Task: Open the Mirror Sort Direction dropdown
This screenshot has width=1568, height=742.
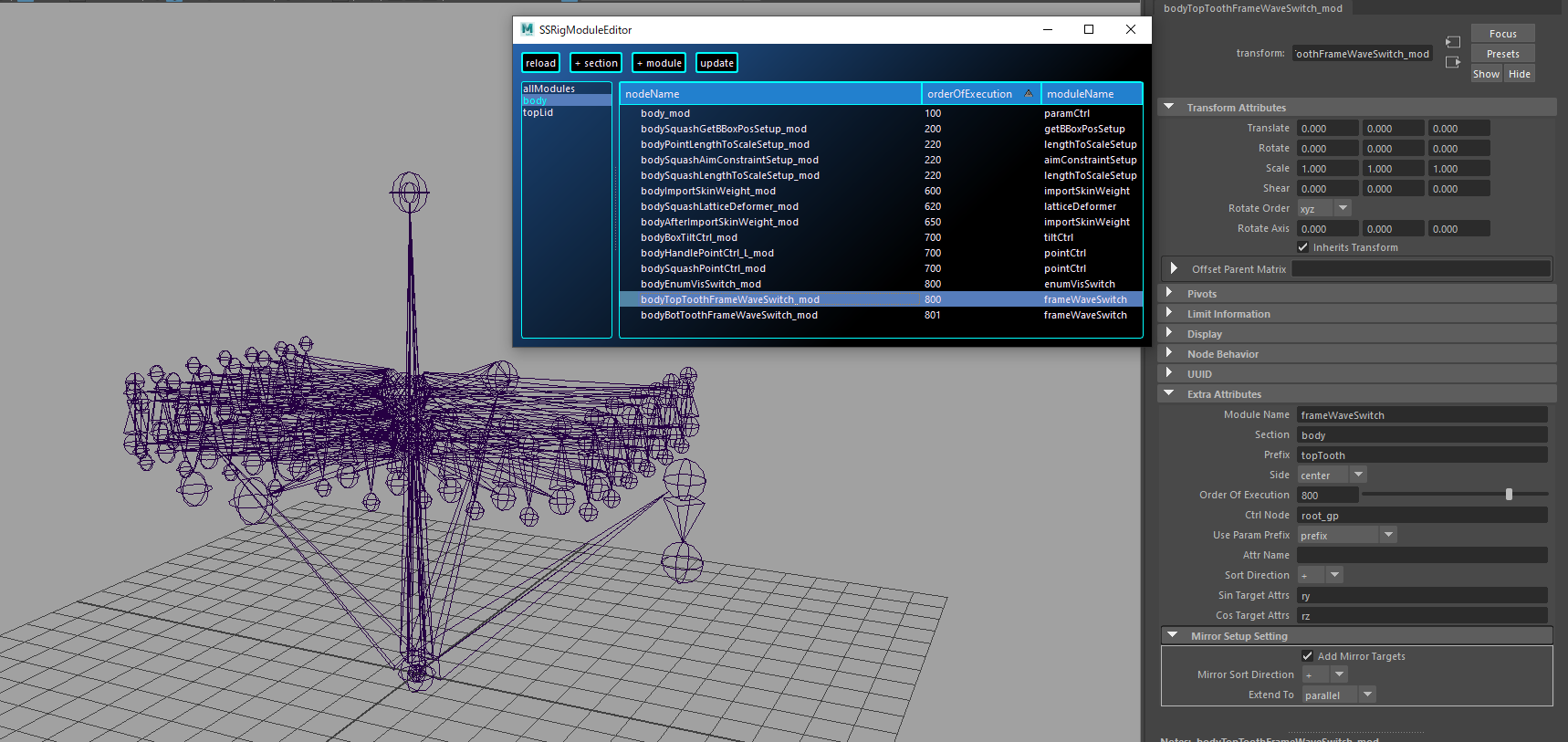Action: 1325,674
